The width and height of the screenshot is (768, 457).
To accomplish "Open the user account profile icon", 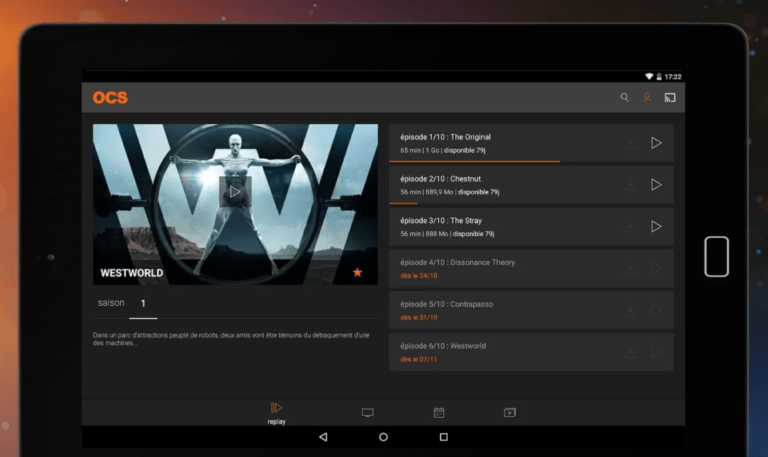I will (x=647, y=97).
